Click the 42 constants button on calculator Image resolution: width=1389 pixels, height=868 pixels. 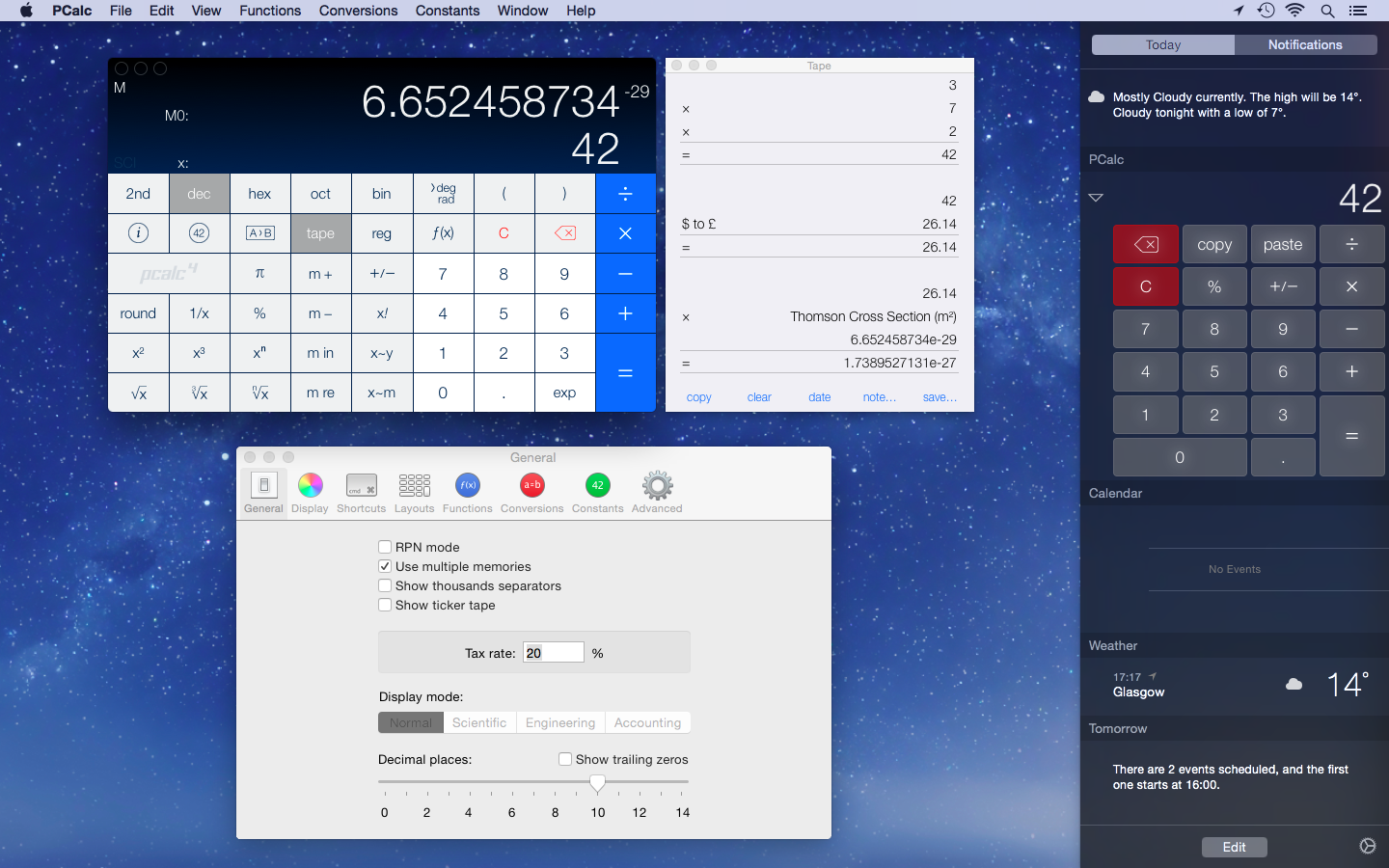tap(199, 233)
